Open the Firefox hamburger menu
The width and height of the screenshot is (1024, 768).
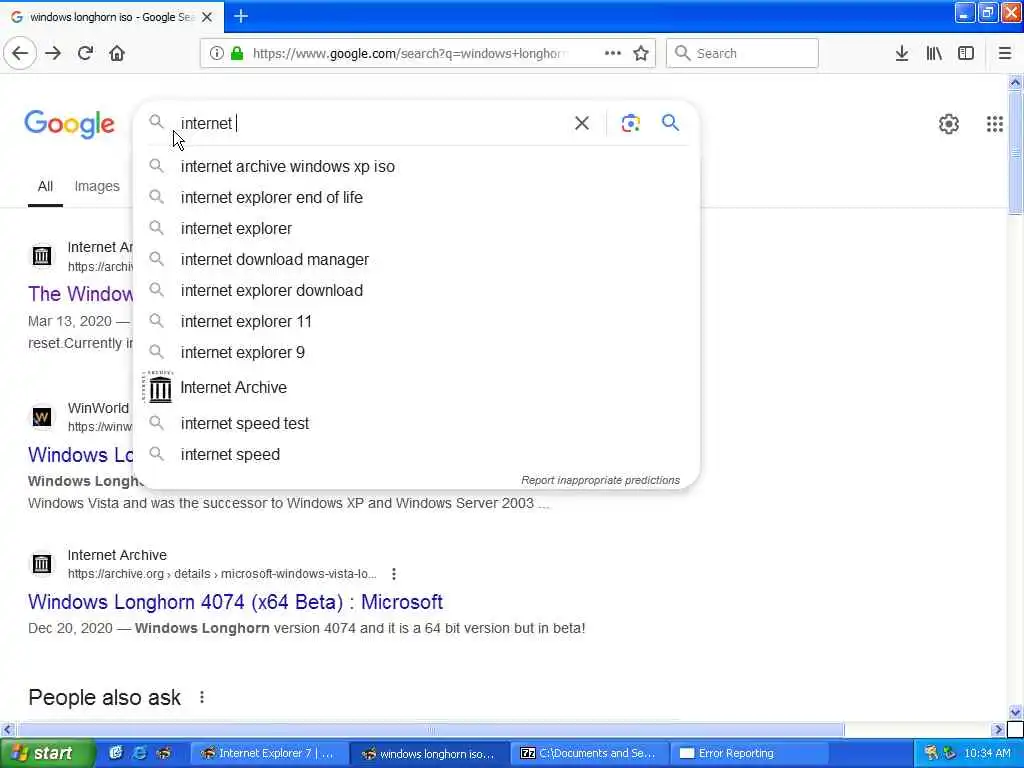[x=1005, y=54]
